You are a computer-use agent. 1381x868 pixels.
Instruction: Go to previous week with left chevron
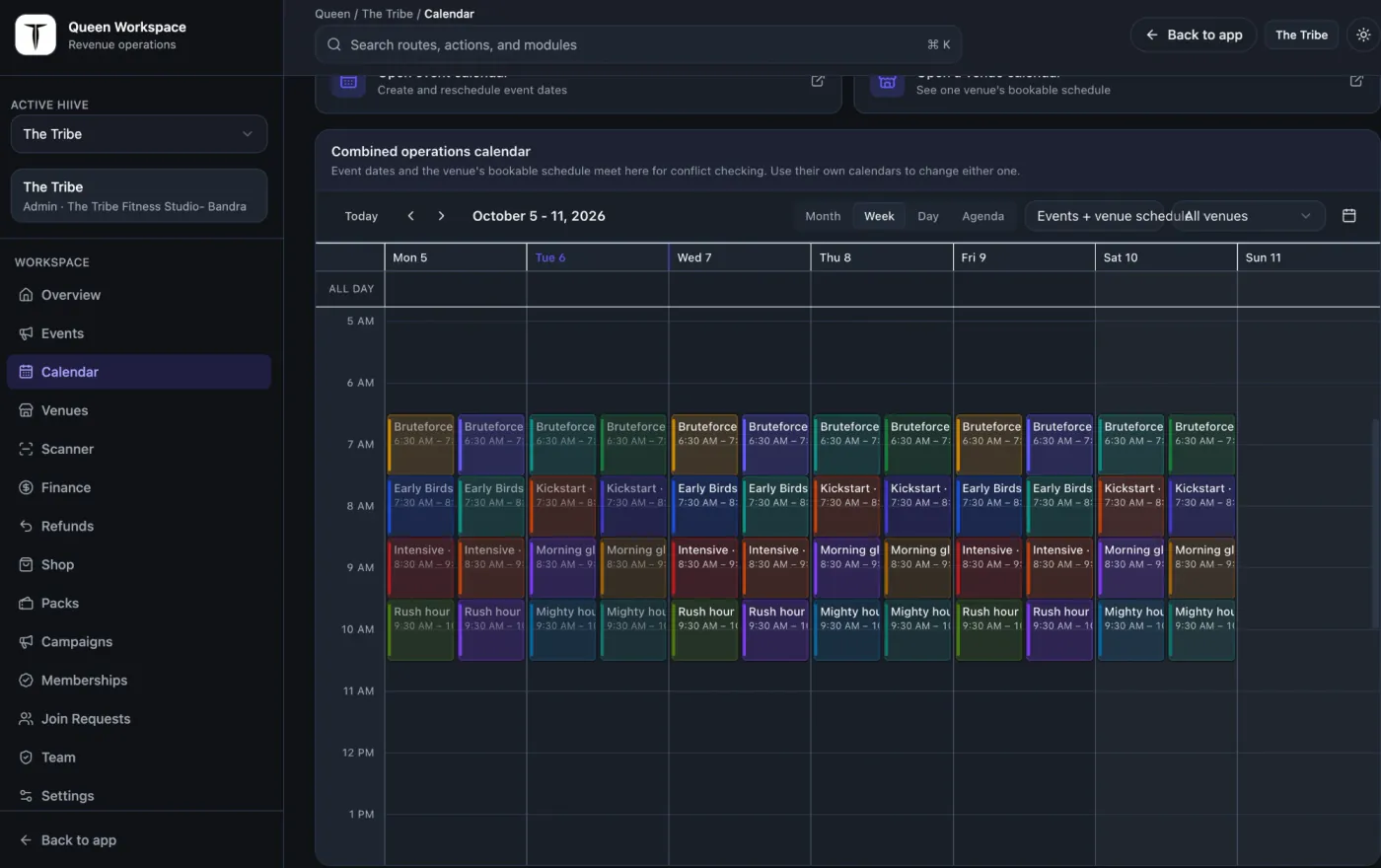click(x=411, y=216)
